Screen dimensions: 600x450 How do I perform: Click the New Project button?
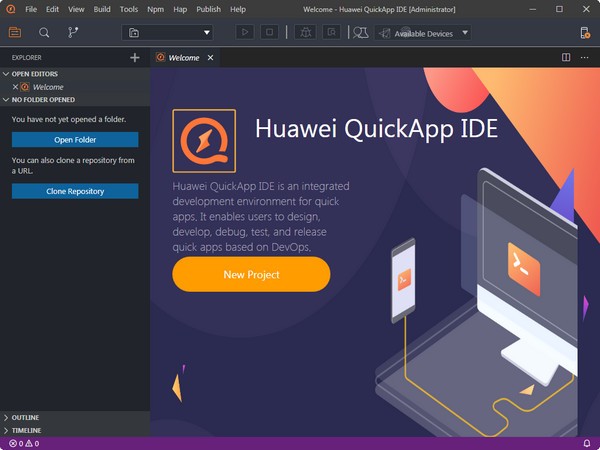click(x=251, y=274)
